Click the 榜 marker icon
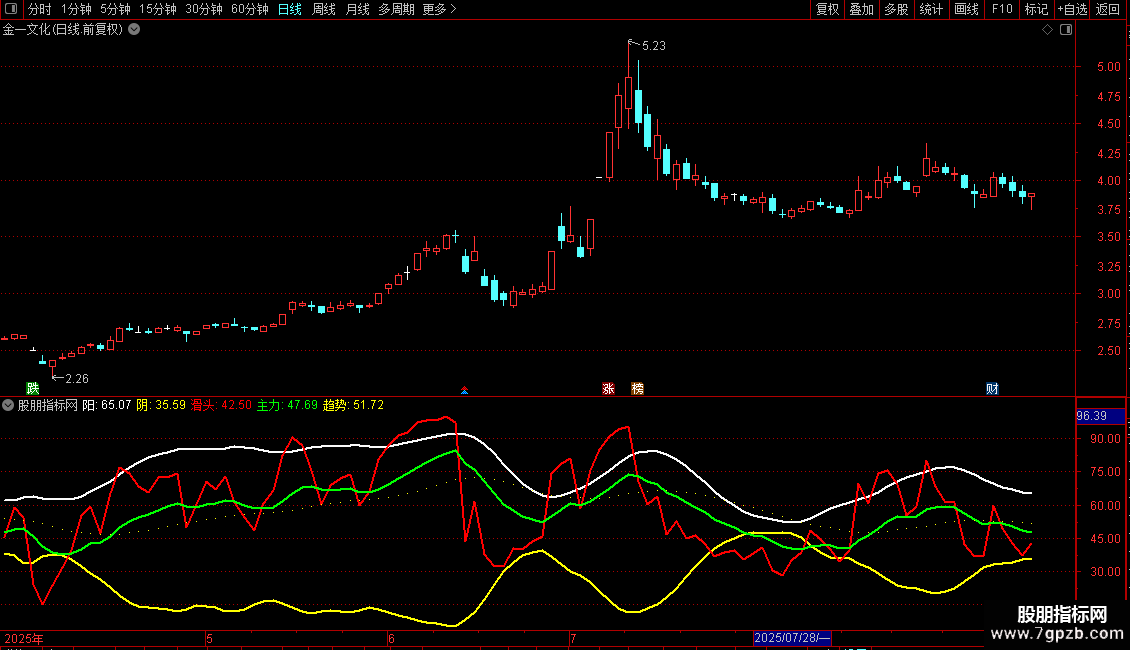 tap(637, 388)
